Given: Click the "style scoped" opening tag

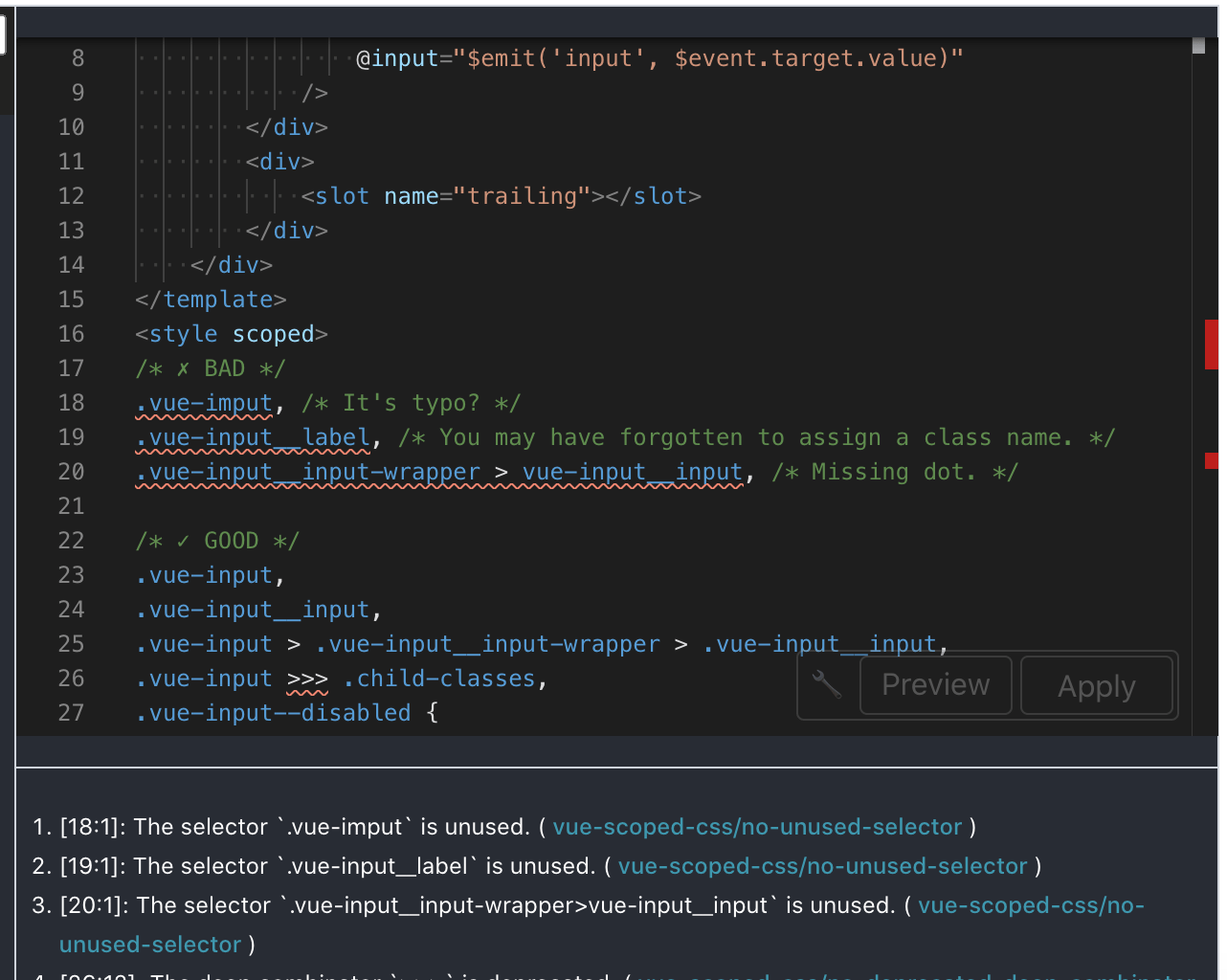Looking at the screenshot, I should [232, 334].
